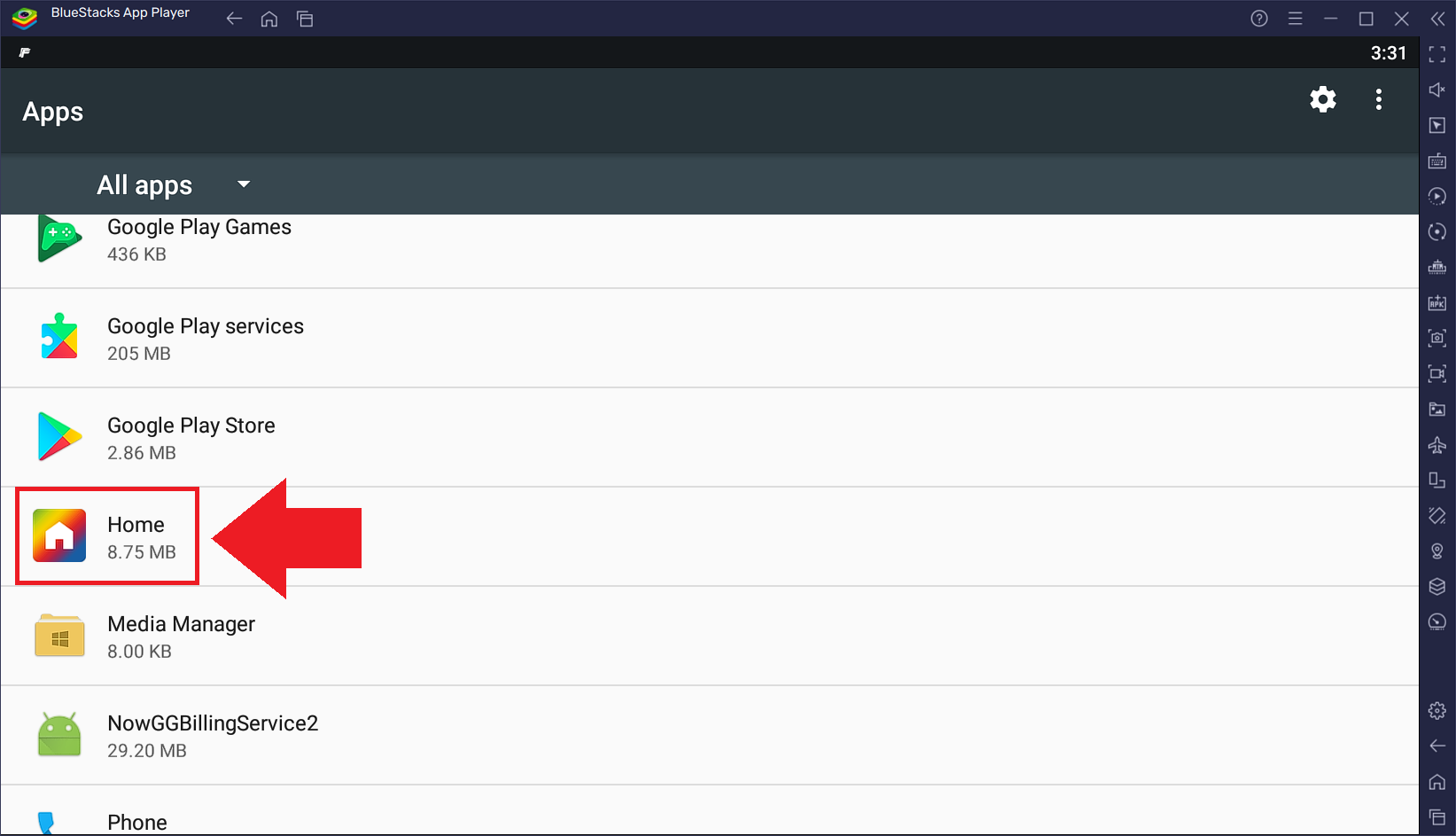Viewport: 1456px width, 836px height.
Task: Click BlueStacks title bar back arrow
Action: pyautogui.click(x=234, y=19)
